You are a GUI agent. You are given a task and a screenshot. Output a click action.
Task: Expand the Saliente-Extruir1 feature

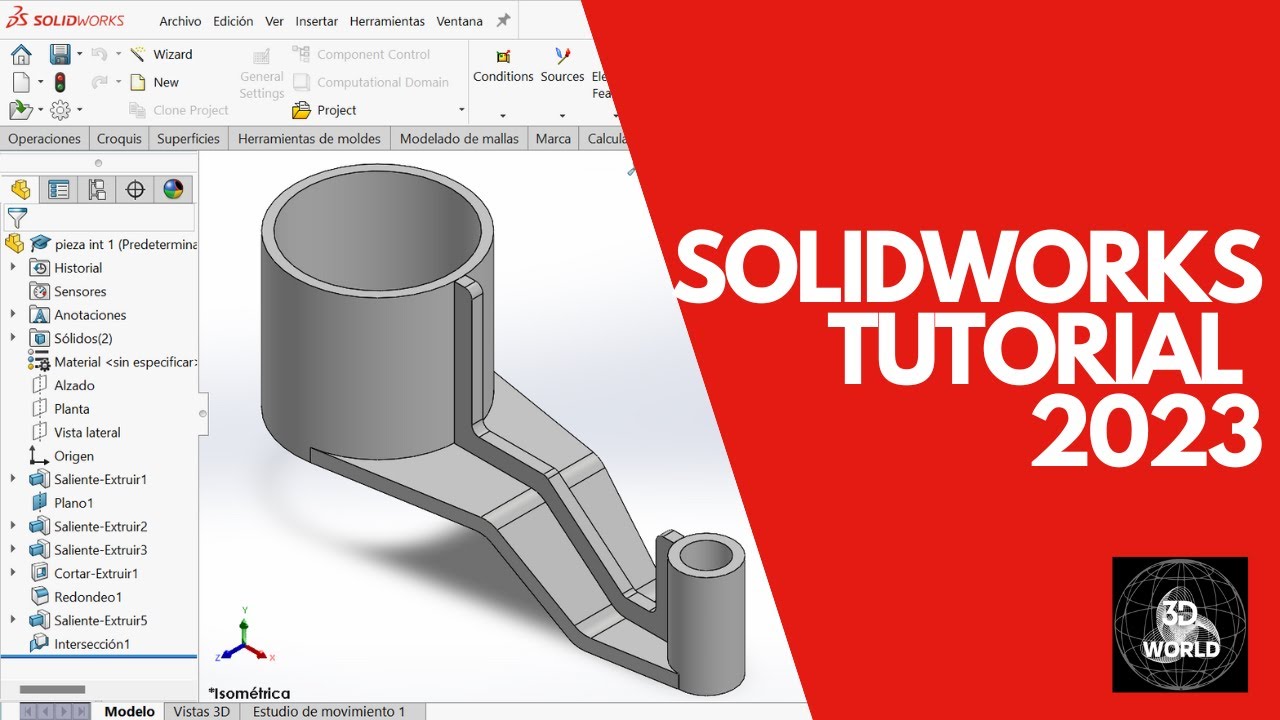click(x=13, y=479)
